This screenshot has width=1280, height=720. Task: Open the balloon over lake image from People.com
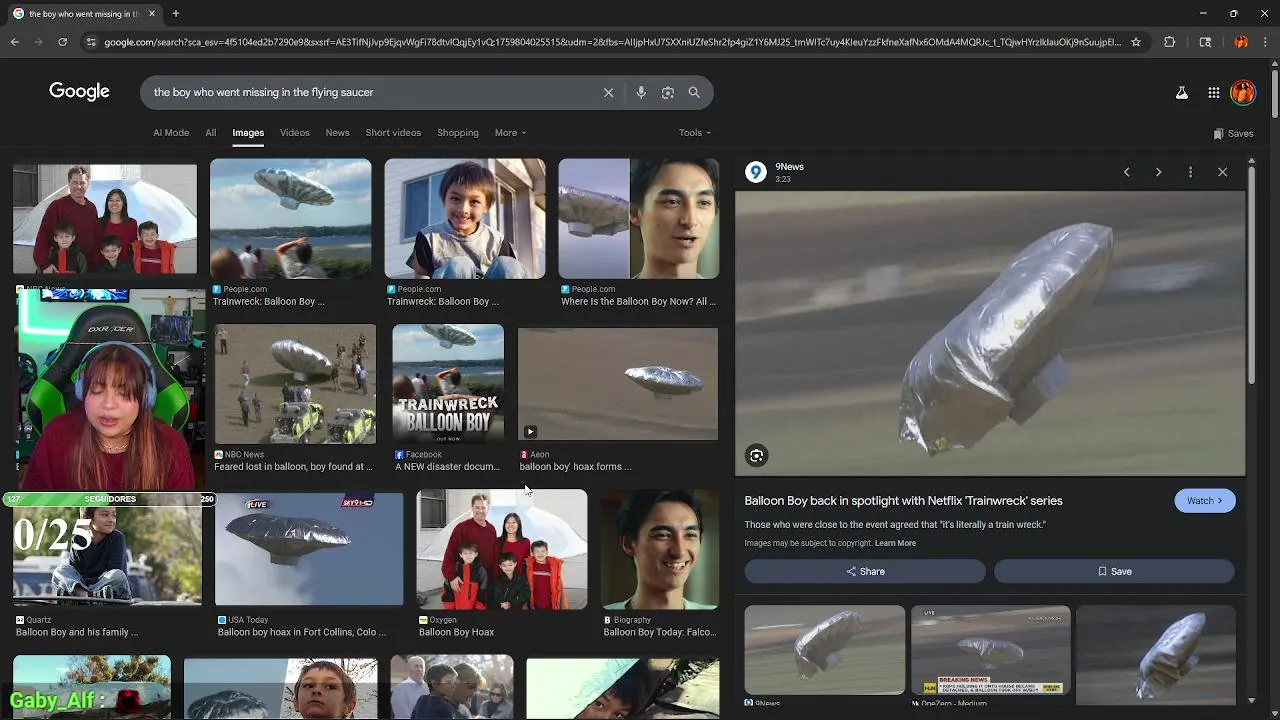point(291,219)
